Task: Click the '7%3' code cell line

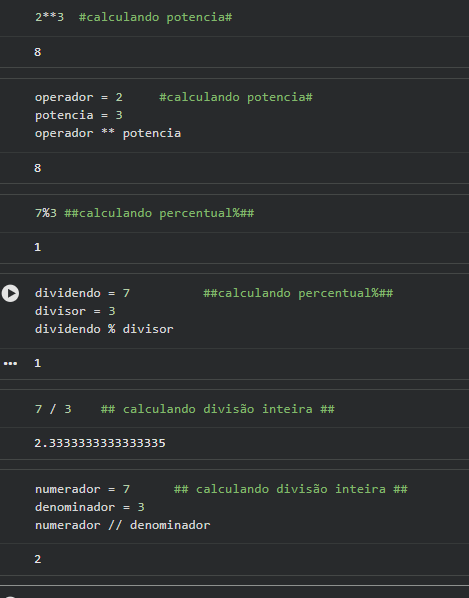Action: 46,213
